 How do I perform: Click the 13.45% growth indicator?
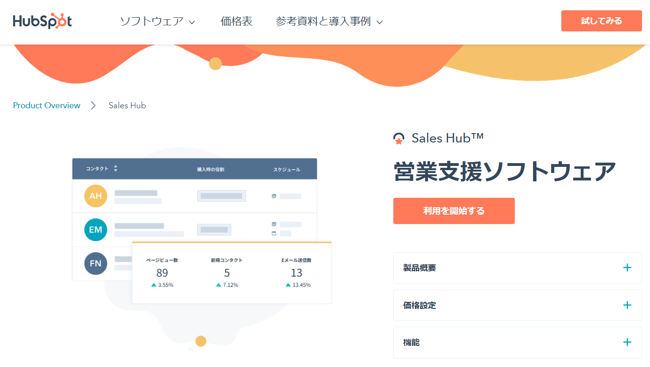[x=298, y=285]
